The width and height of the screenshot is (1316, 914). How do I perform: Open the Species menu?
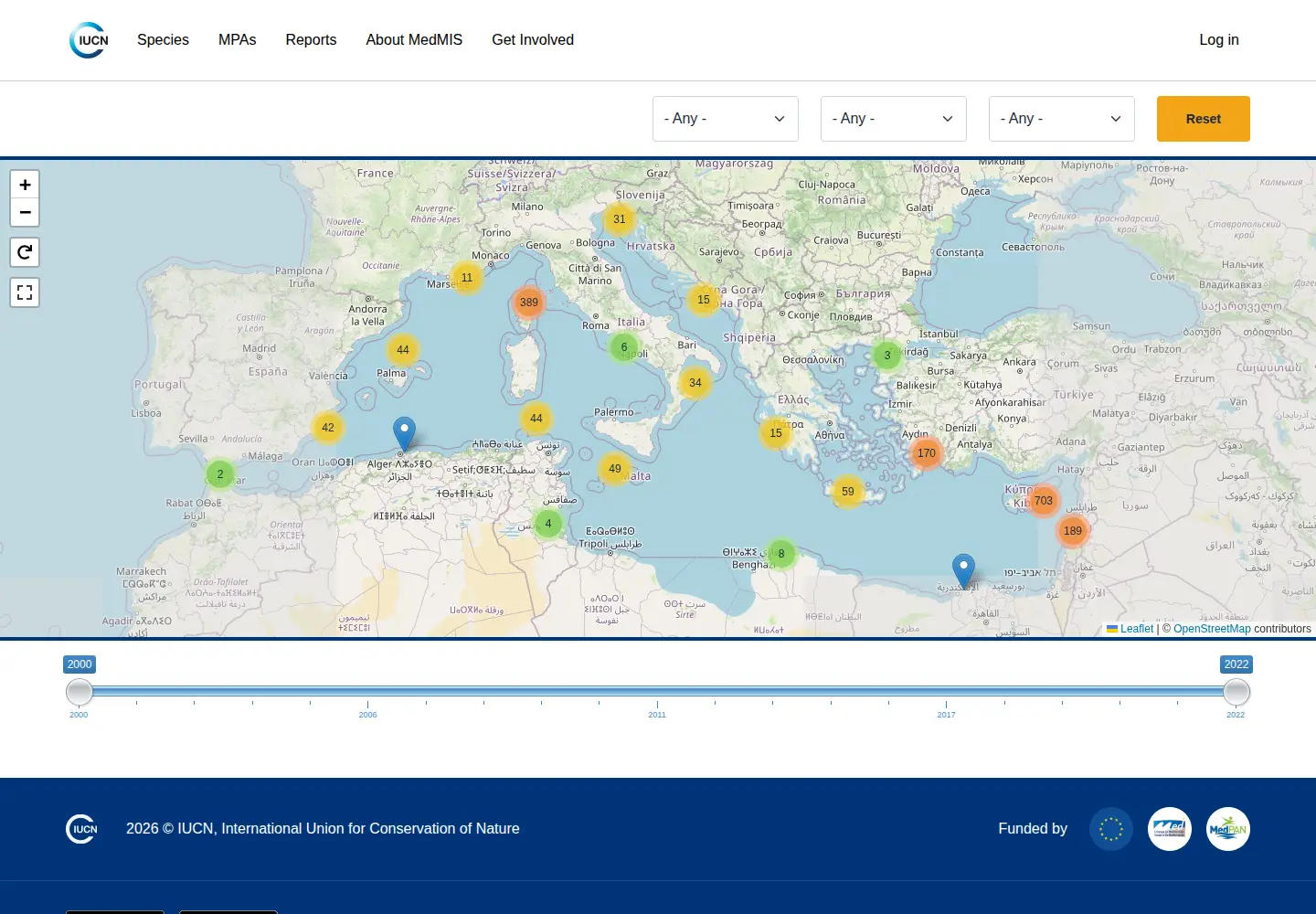point(163,40)
